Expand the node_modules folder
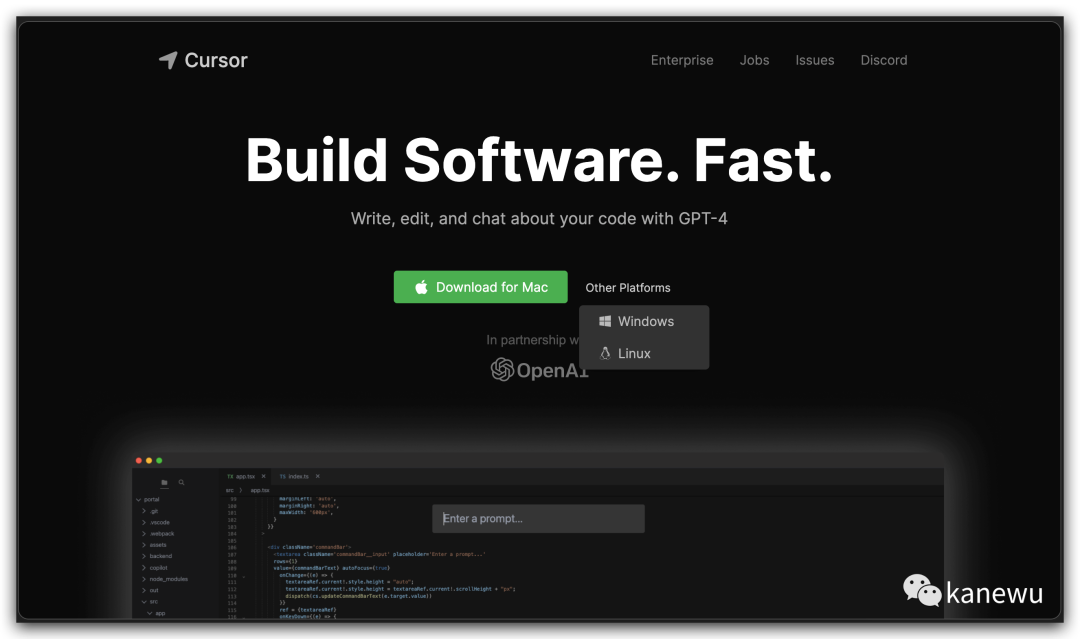Viewport: 1080px width, 639px height. point(168,579)
